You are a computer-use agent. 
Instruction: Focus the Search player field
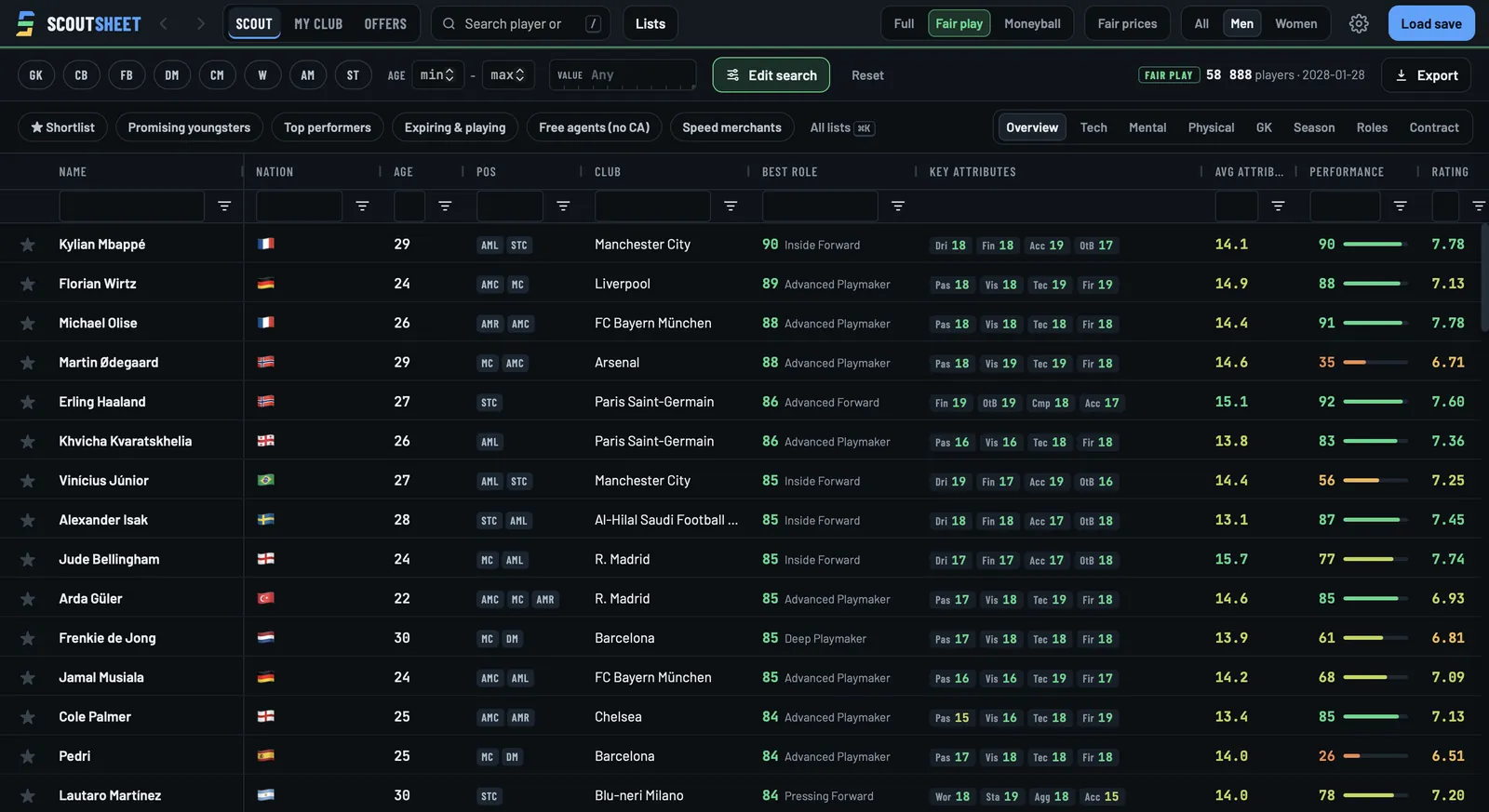520,23
